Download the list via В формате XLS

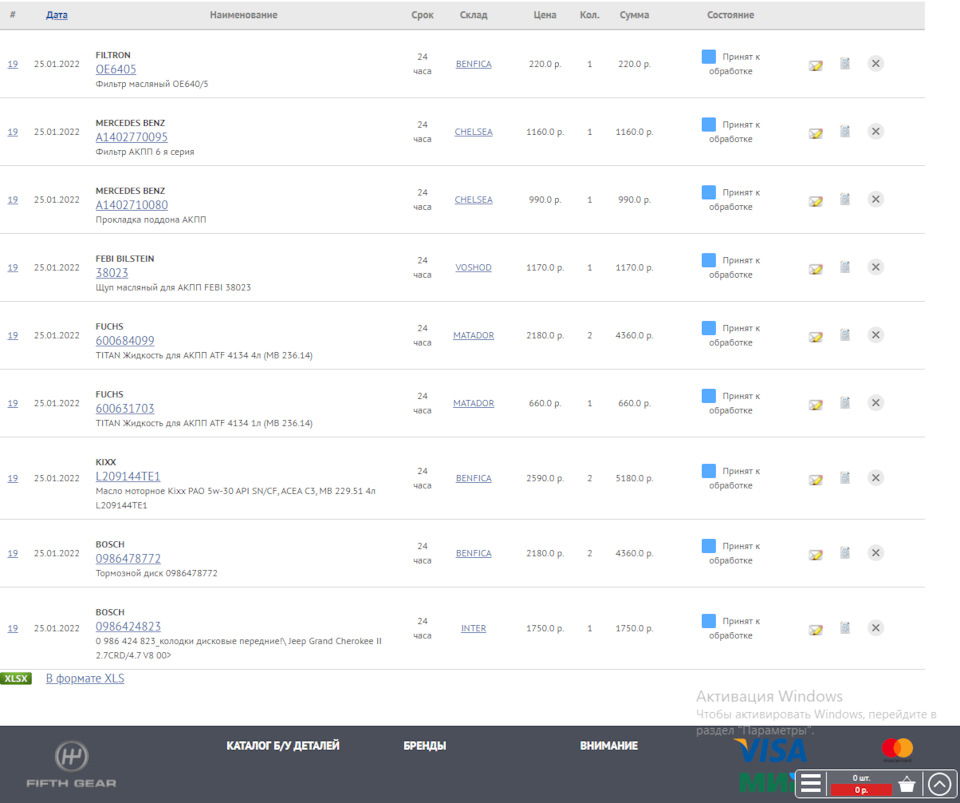(85, 678)
